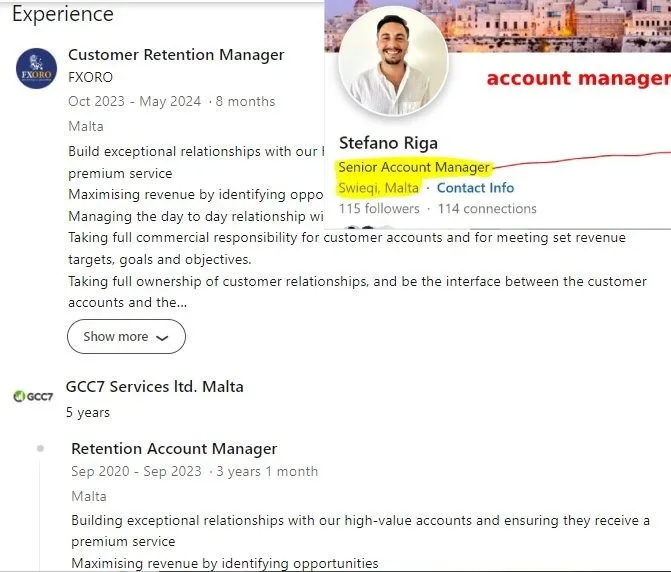Click the Swieqi, Malta location text

point(378,188)
